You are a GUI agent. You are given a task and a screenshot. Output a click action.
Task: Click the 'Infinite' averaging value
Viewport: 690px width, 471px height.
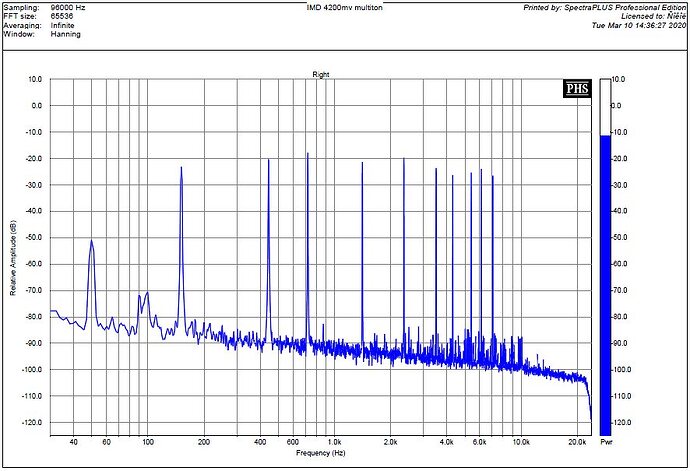coord(62,26)
